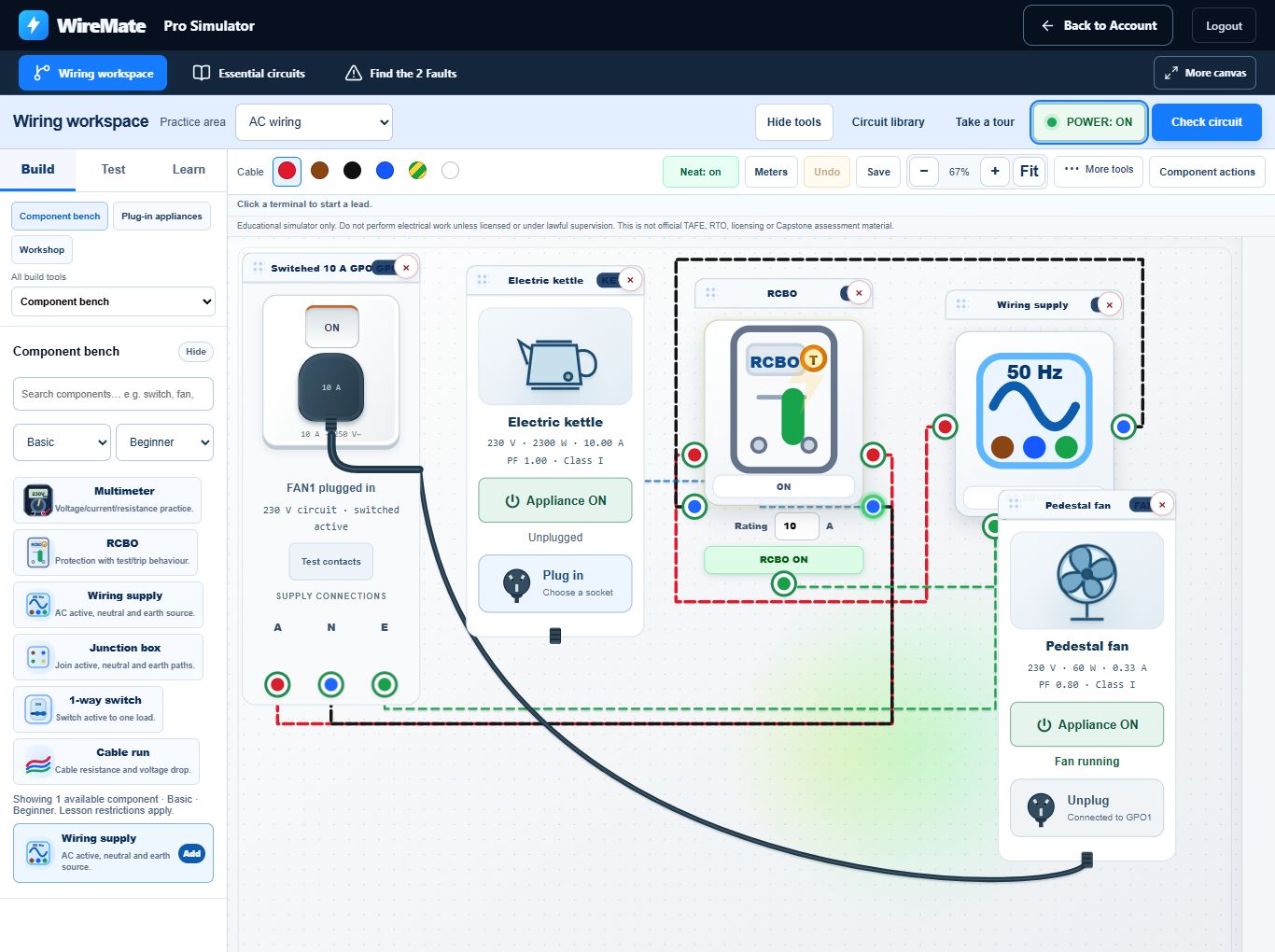Screen dimensions: 1275x952
Task: Select the brown cable color swatch
Action: pyautogui.click(x=319, y=170)
